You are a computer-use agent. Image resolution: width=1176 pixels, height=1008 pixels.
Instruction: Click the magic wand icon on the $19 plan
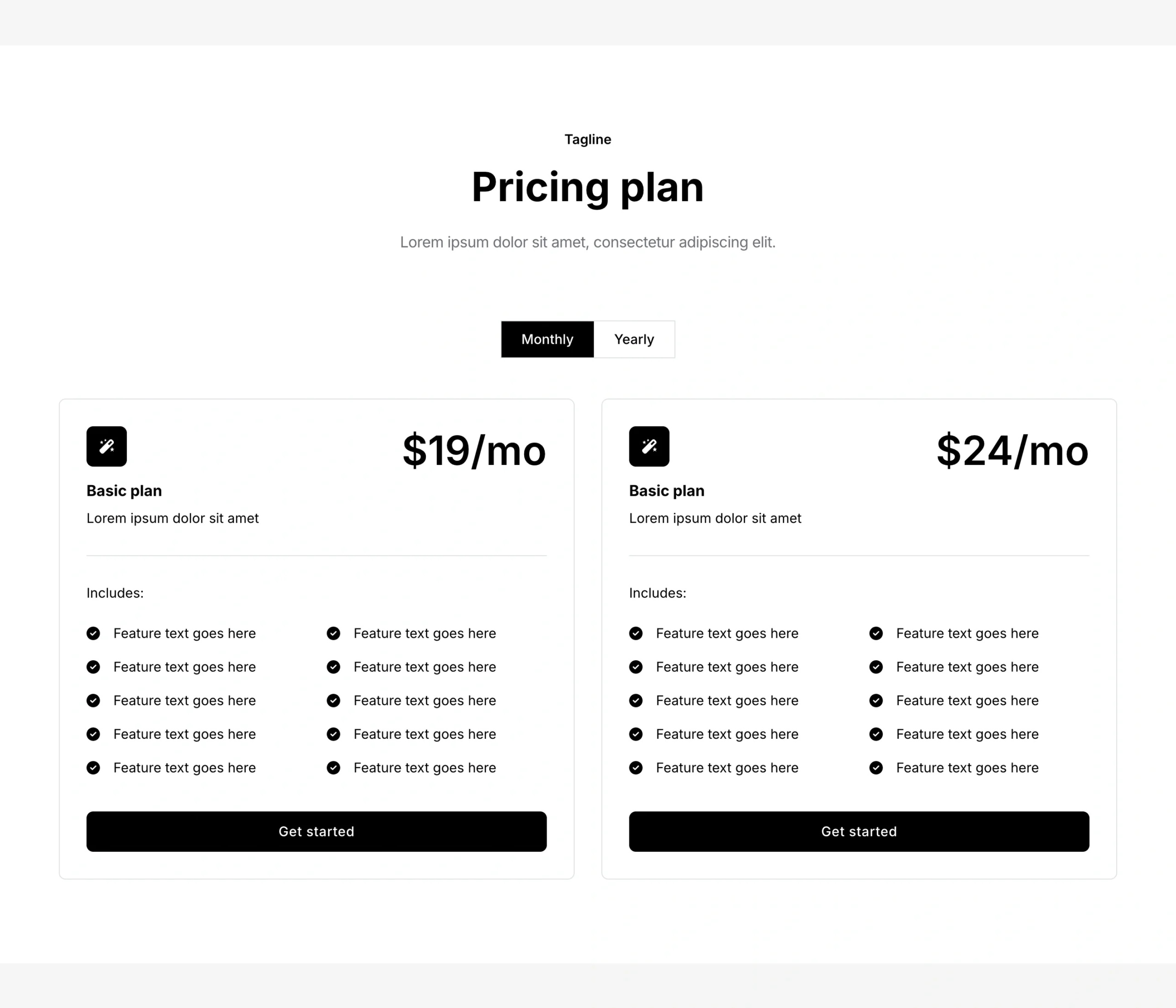coord(106,446)
